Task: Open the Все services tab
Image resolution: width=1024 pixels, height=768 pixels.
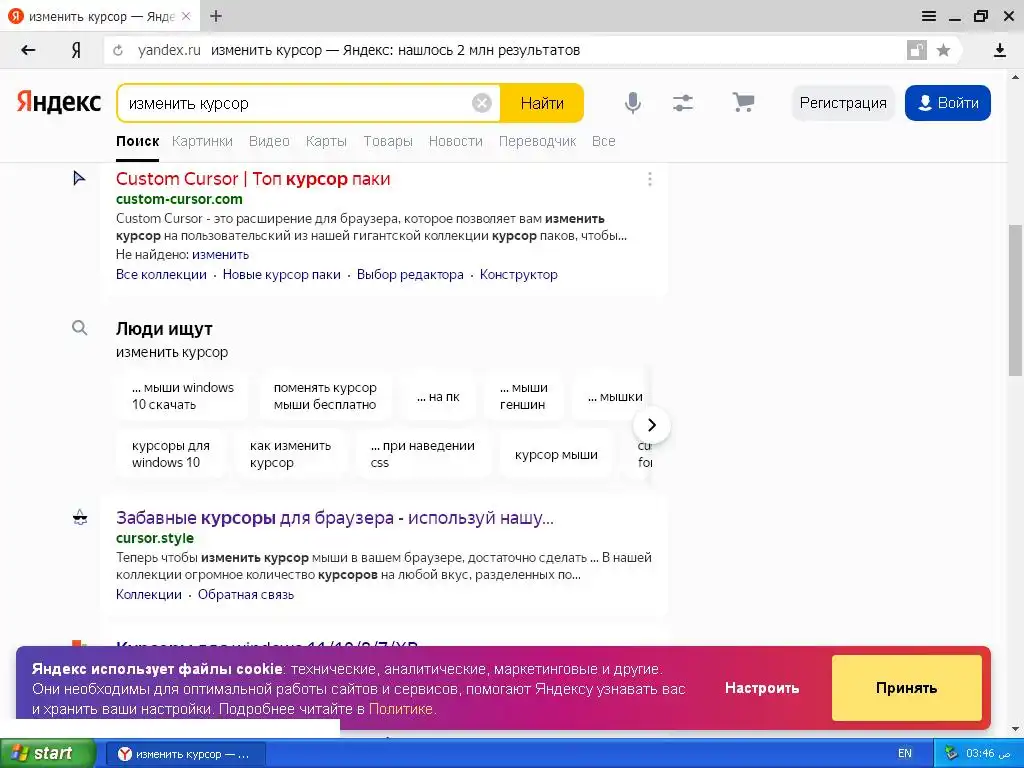Action: 603,141
